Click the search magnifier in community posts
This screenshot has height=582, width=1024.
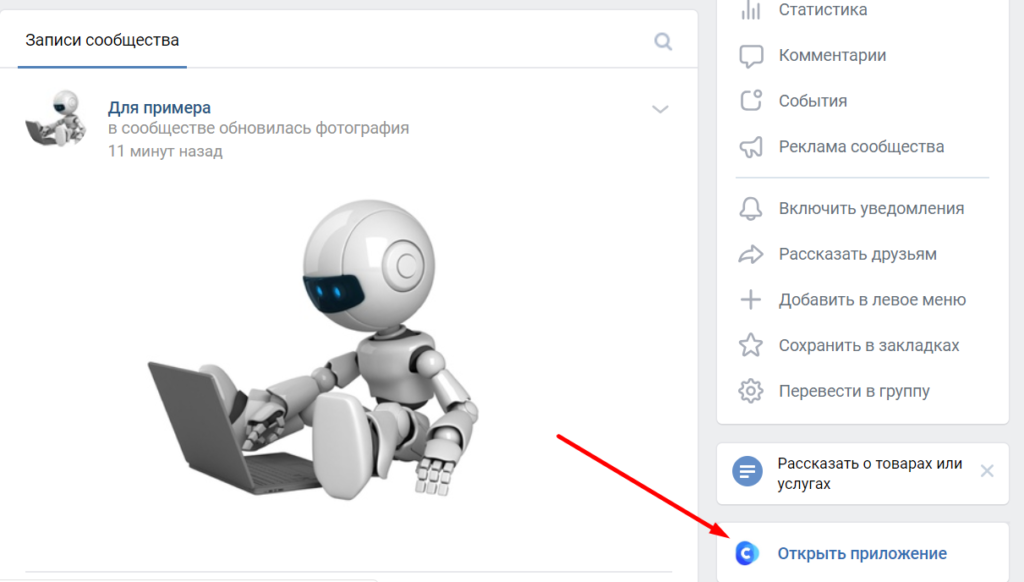pos(663,42)
